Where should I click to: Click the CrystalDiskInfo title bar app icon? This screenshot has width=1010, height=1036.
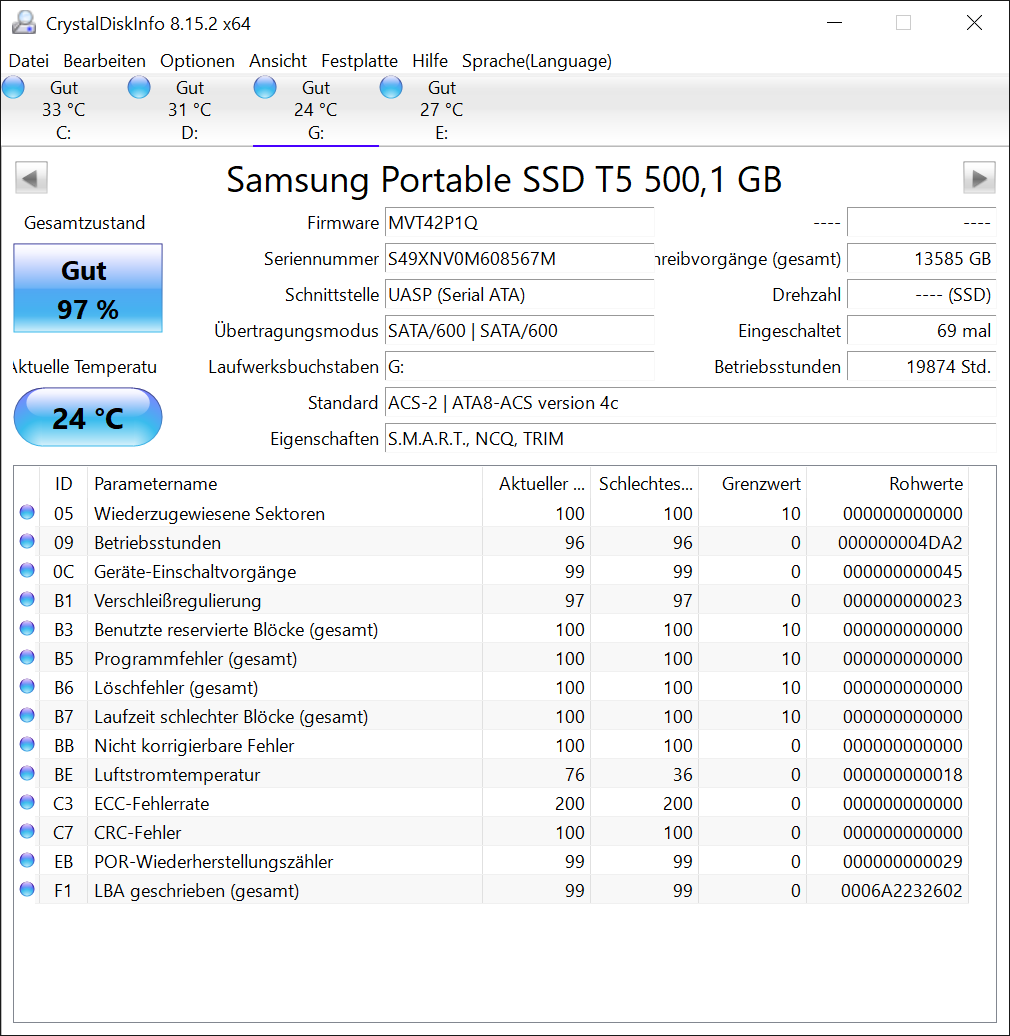[24, 23]
